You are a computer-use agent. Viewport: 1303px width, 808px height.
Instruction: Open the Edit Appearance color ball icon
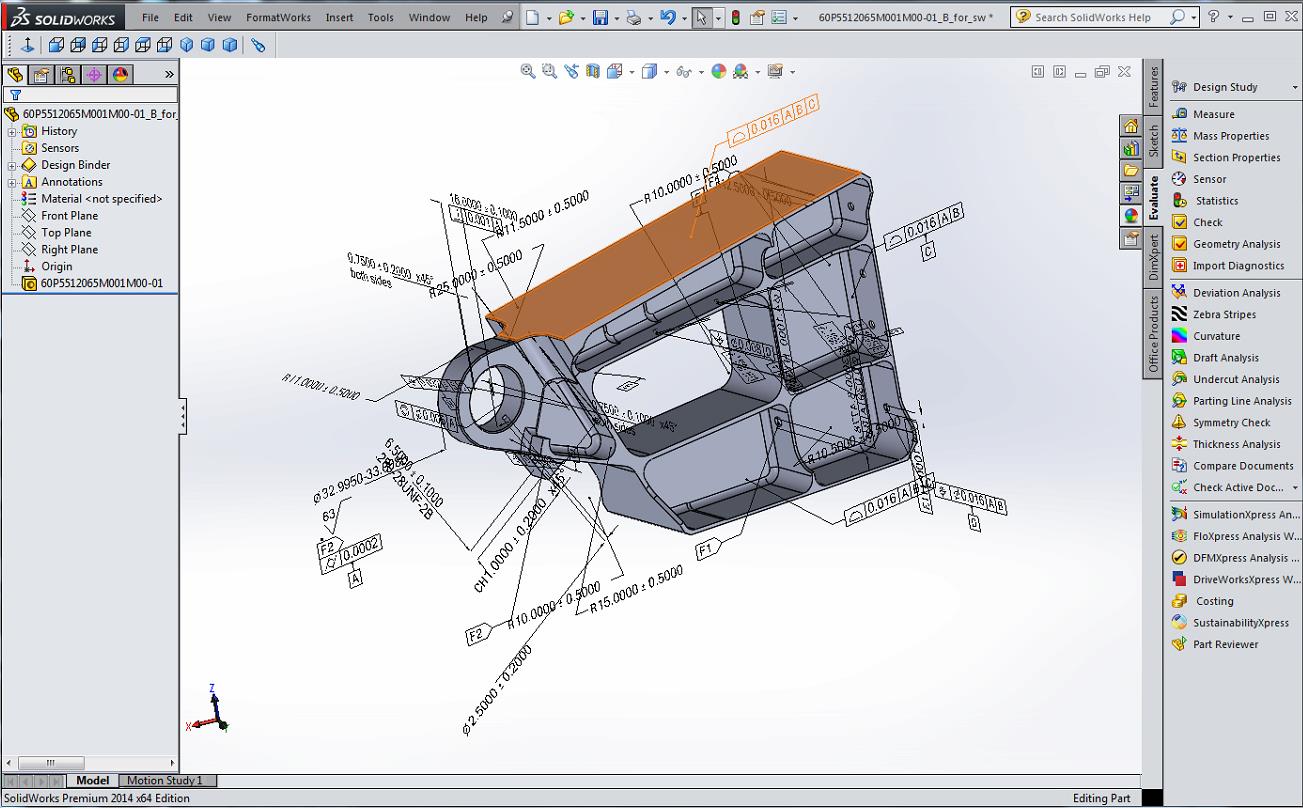tap(718, 71)
